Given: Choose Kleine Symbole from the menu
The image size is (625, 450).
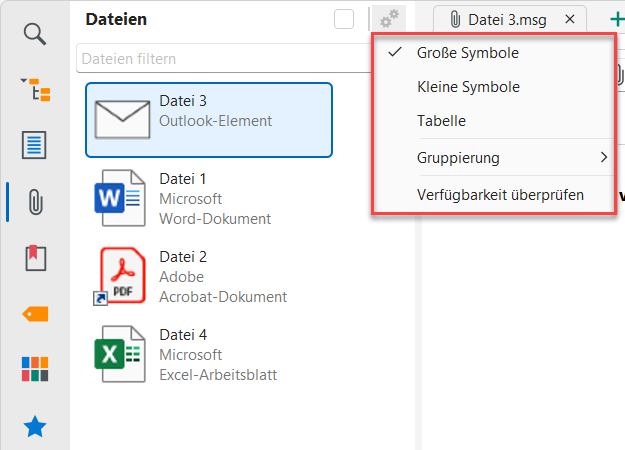Looking at the screenshot, I should 468,87.
